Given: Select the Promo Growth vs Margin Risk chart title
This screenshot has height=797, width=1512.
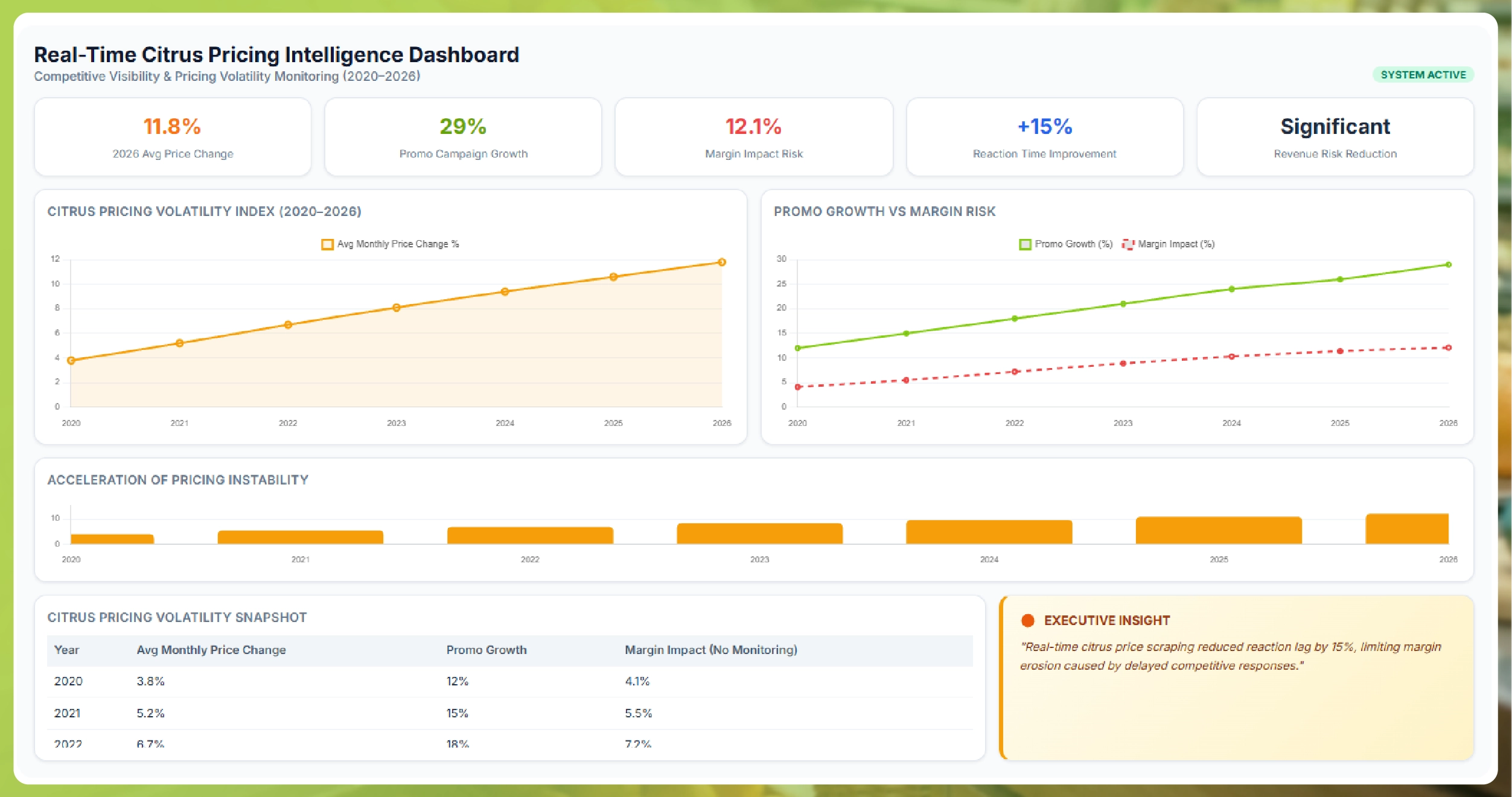Looking at the screenshot, I should pos(885,212).
